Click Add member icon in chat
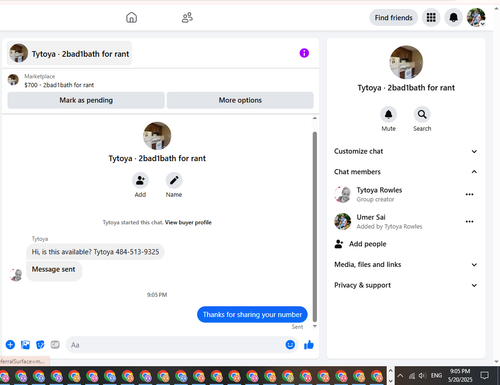This screenshot has height=385, width=500. tap(140, 180)
